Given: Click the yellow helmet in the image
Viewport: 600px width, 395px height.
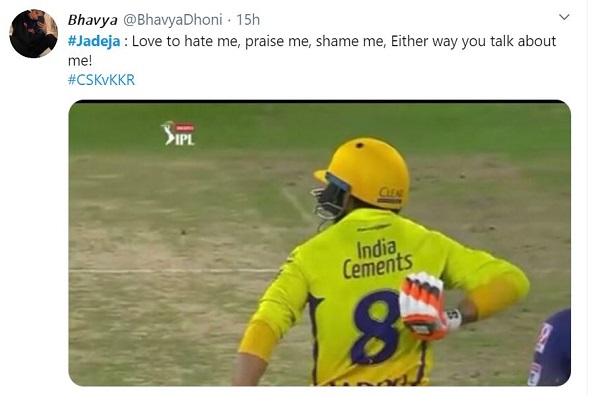Looking at the screenshot, I should coord(364,173).
